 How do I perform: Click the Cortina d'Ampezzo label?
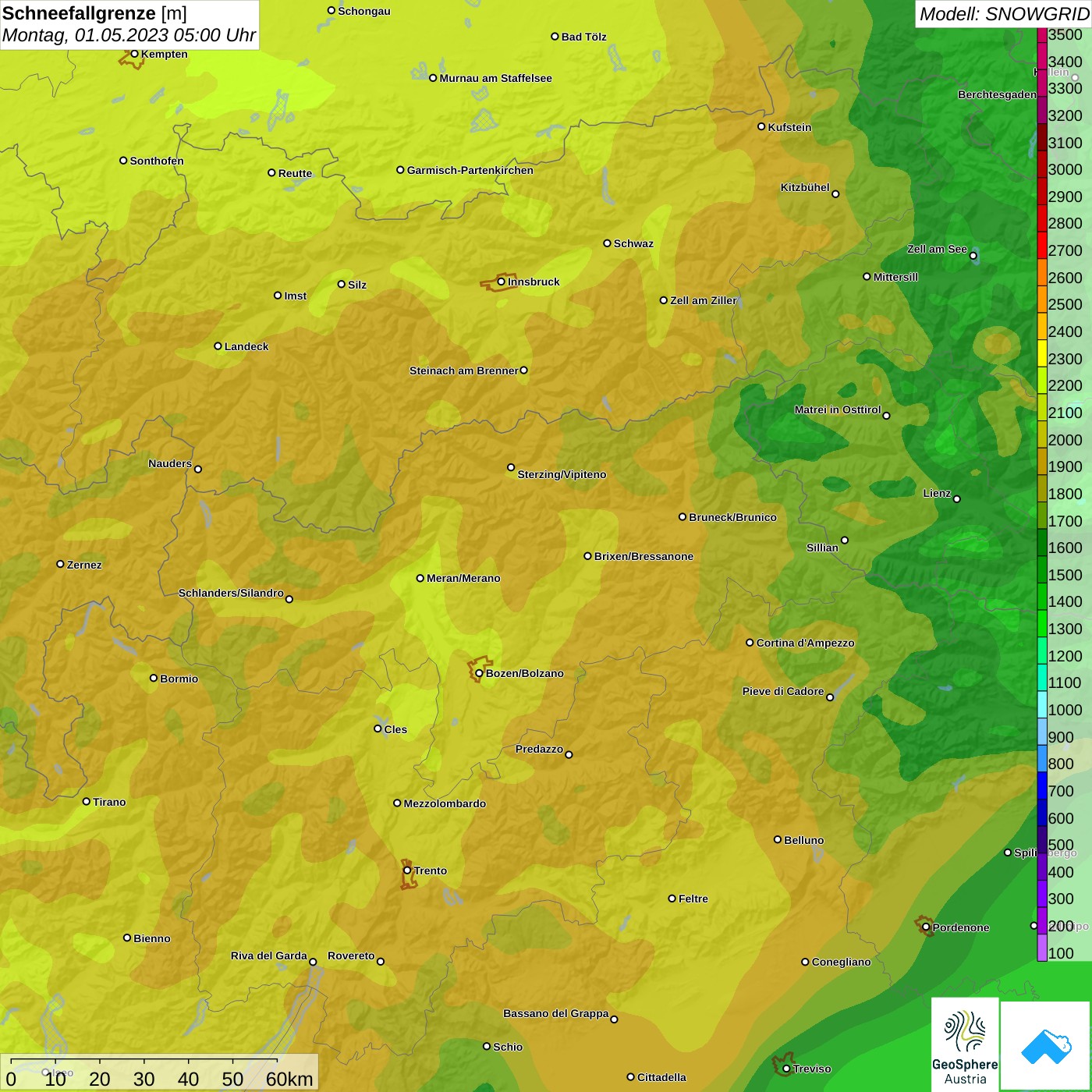click(805, 643)
